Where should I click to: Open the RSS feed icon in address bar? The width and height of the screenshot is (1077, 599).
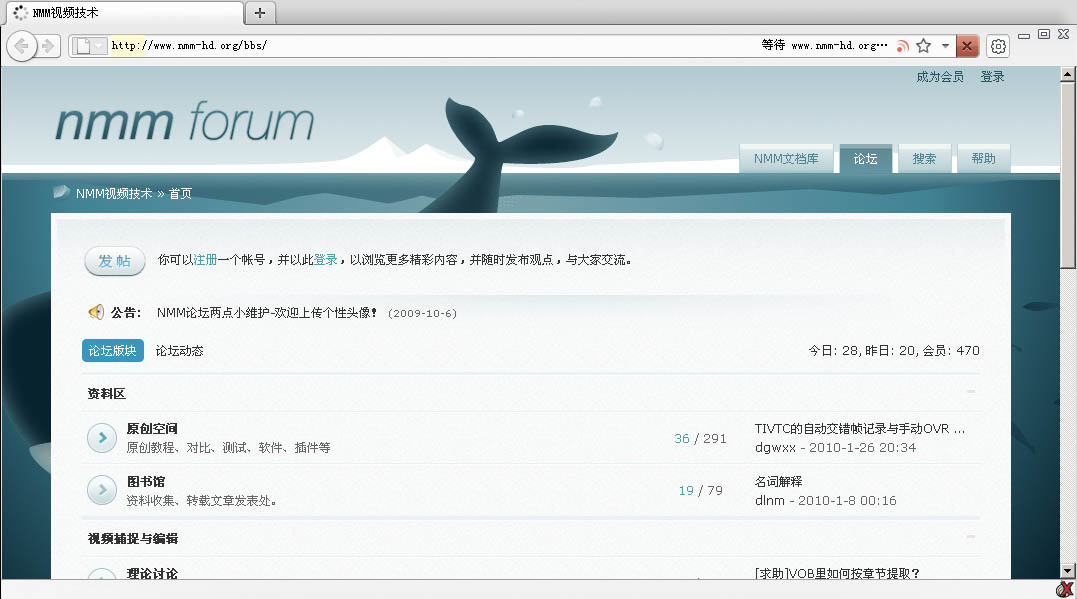[x=903, y=46]
